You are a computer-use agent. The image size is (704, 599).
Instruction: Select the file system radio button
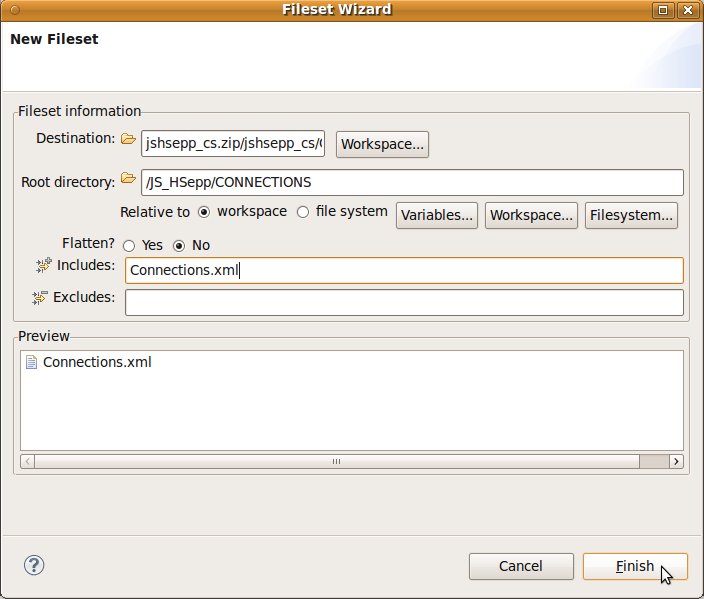[303, 212]
